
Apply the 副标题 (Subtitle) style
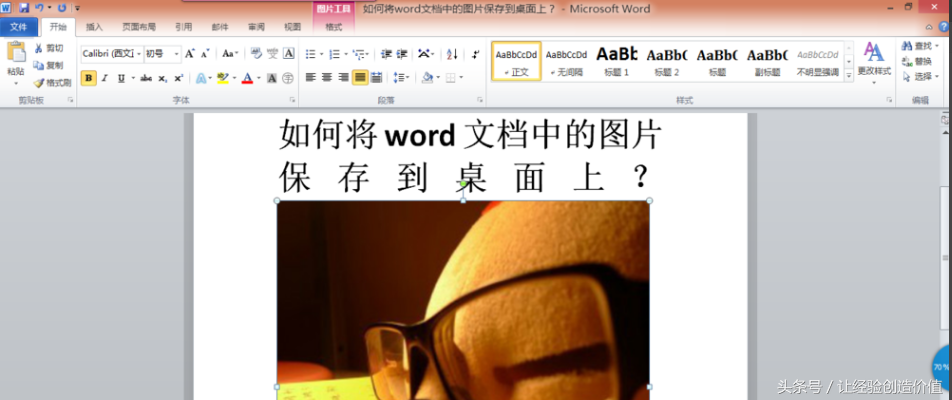point(767,61)
